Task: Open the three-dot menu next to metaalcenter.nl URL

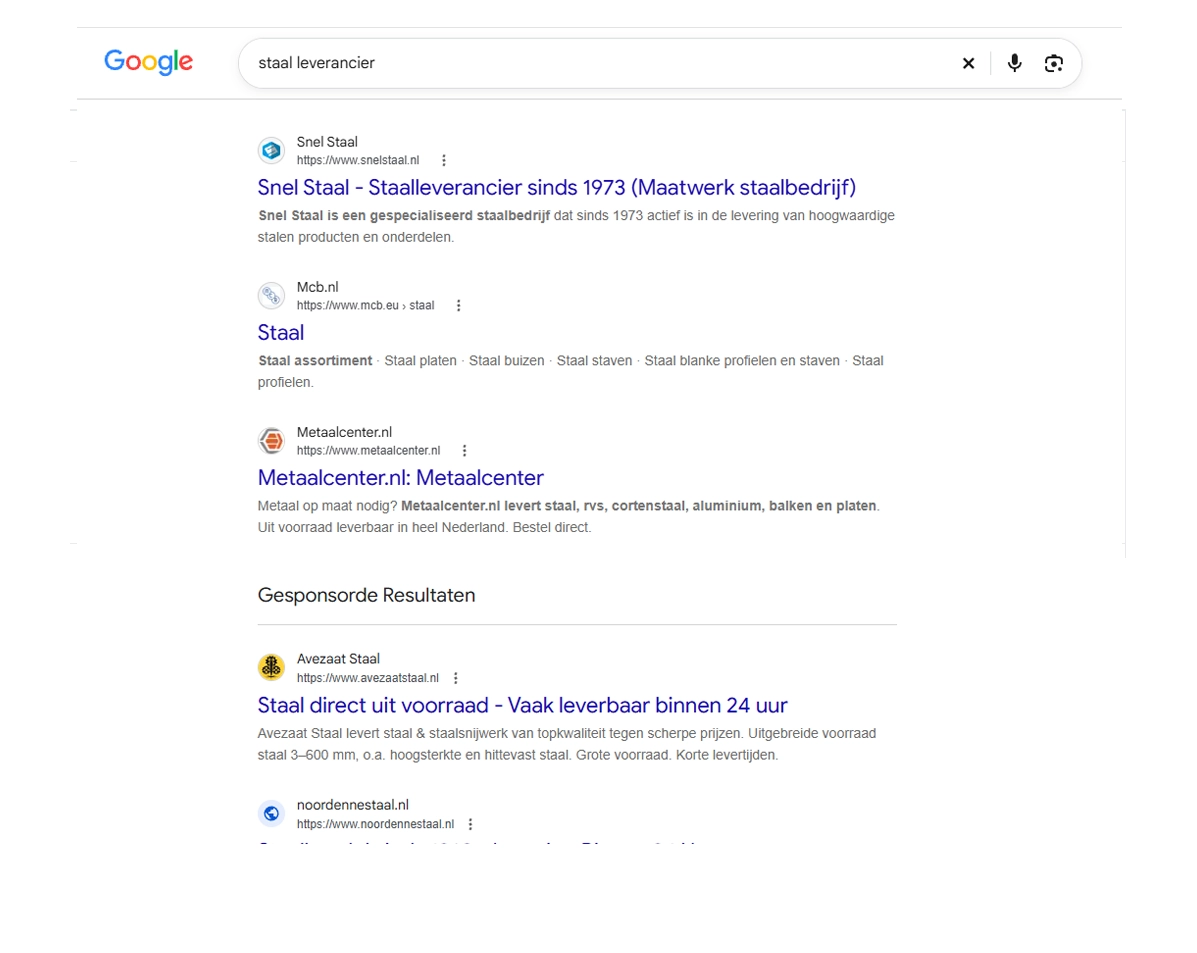Action: (x=464, y=451)
